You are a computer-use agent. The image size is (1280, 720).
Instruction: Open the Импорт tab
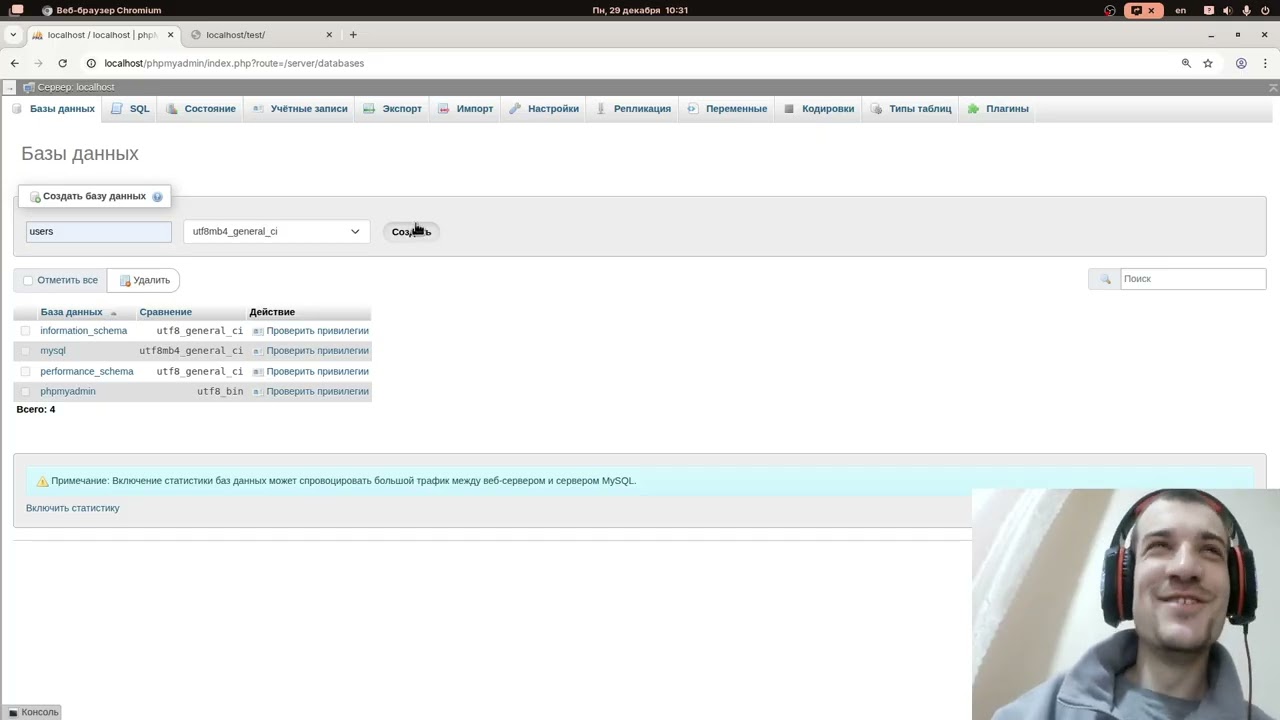pos(466,109)
